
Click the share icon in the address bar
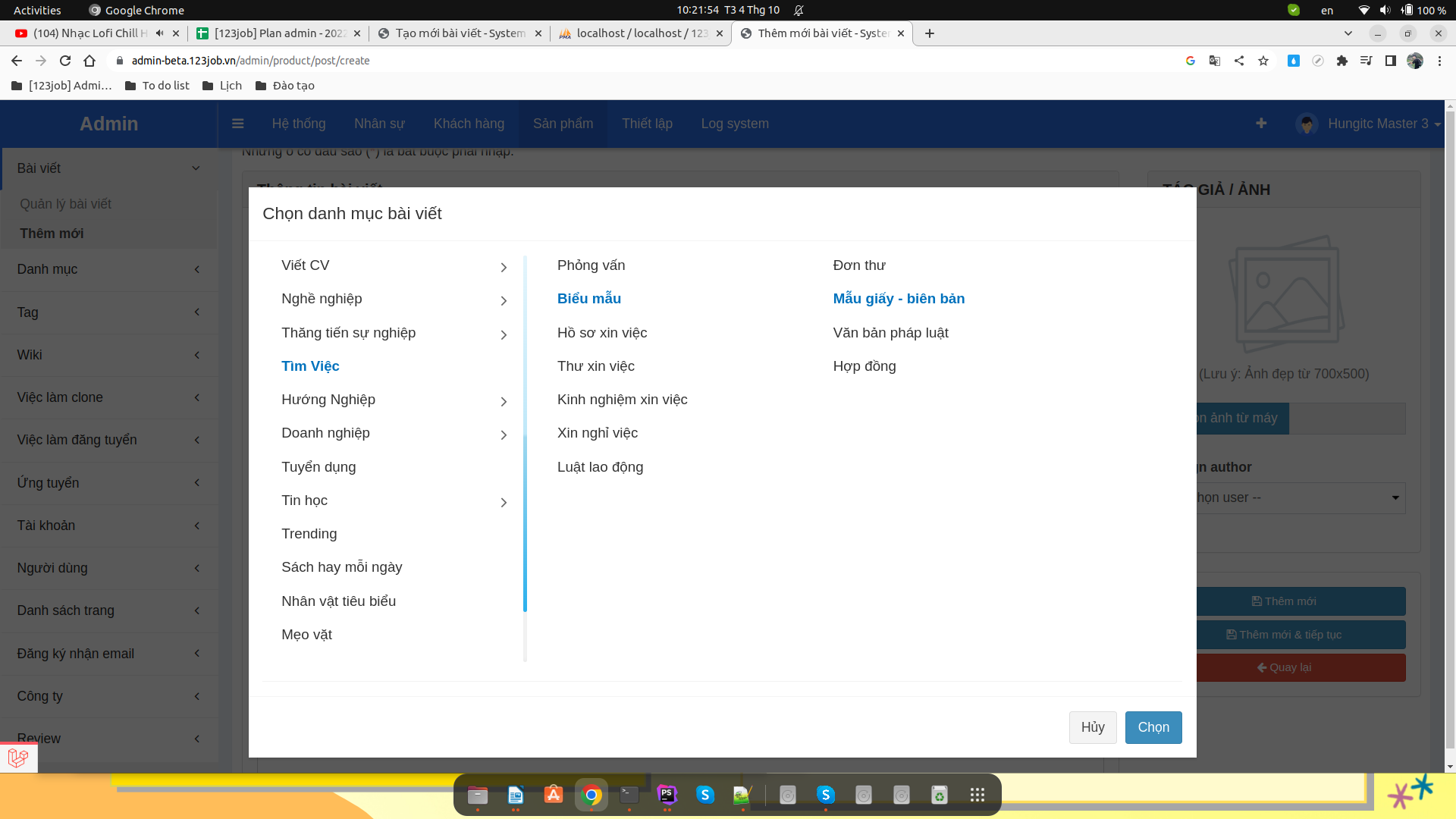tap(1239, 61)
